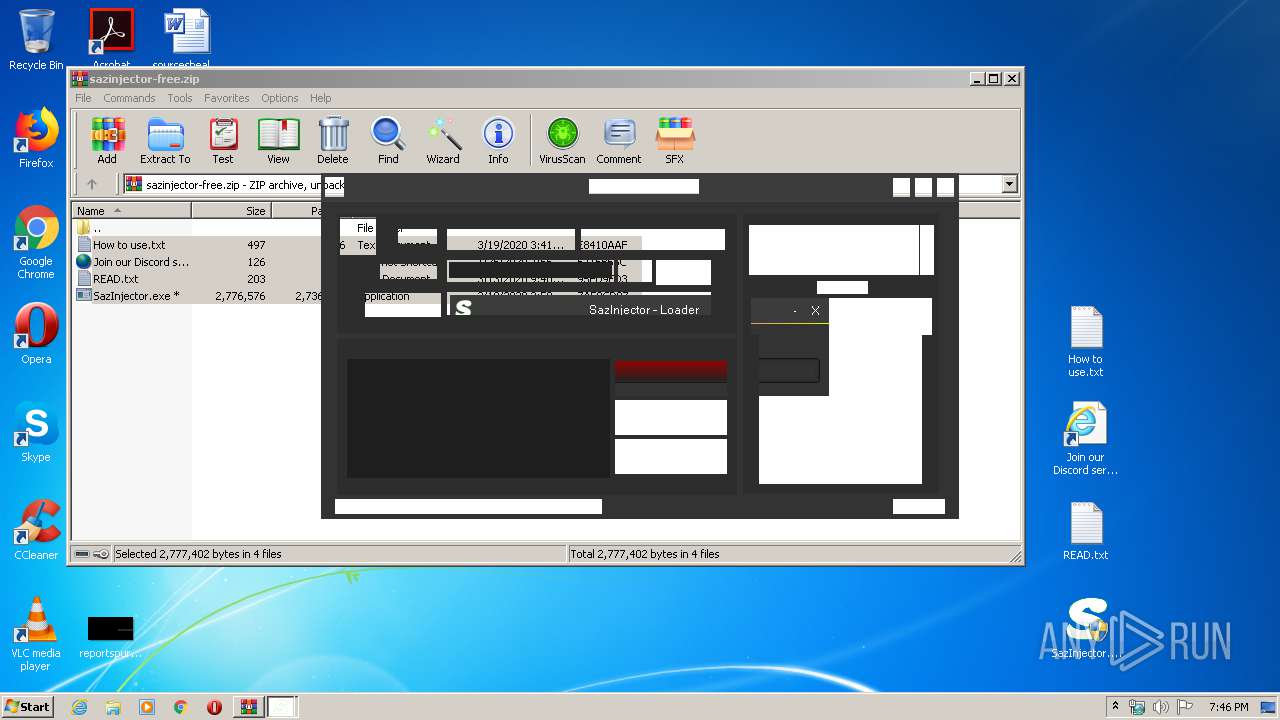Launch Google Chrome from the desktop
1280x720 pixels.
point(36,242)
